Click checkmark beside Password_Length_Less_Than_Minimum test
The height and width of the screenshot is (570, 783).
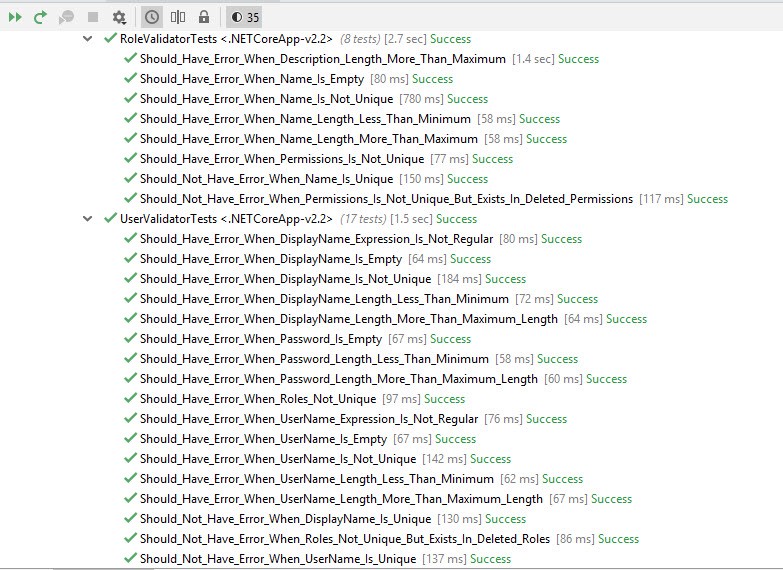click(x=130, y=358)
